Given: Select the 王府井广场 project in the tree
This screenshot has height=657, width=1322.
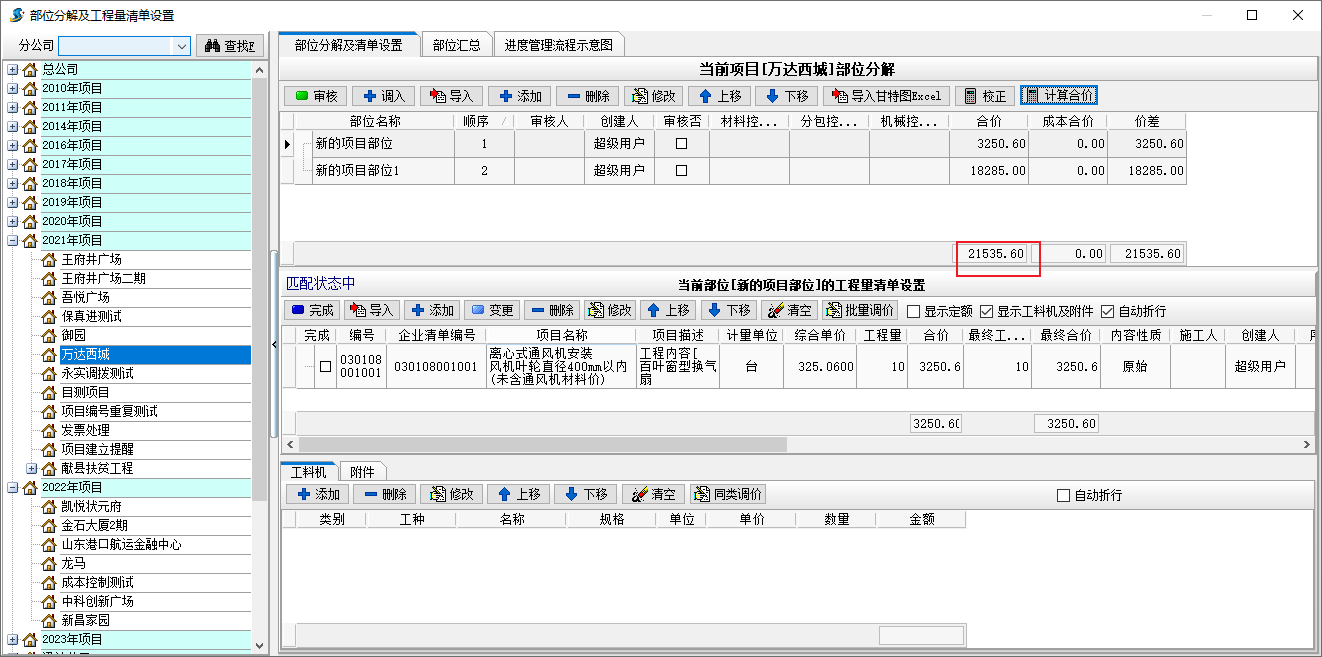Looking at the screenshot, I should pyautogui.click(x=91, y=259).
